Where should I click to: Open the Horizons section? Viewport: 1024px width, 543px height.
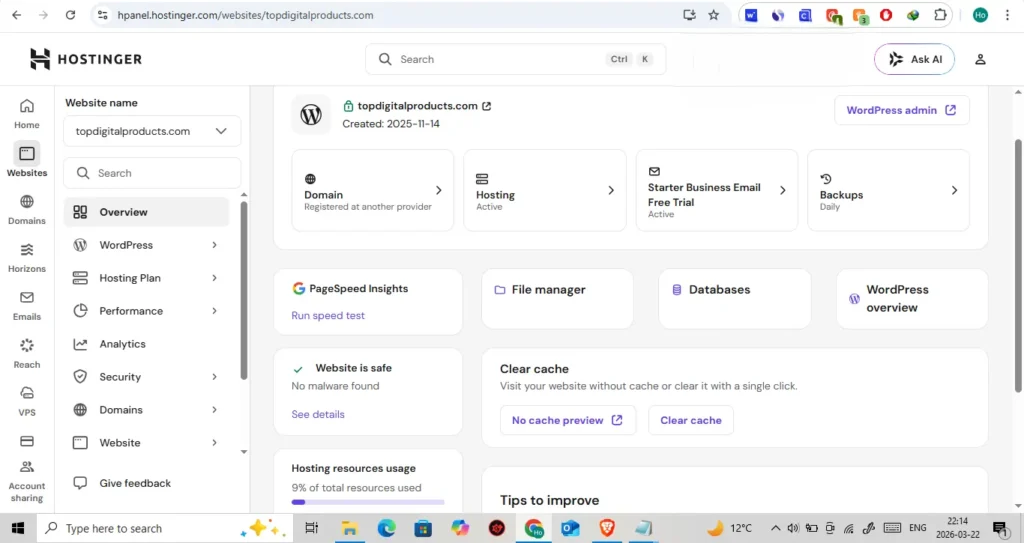pyautogui.click(x=27, y=257)
